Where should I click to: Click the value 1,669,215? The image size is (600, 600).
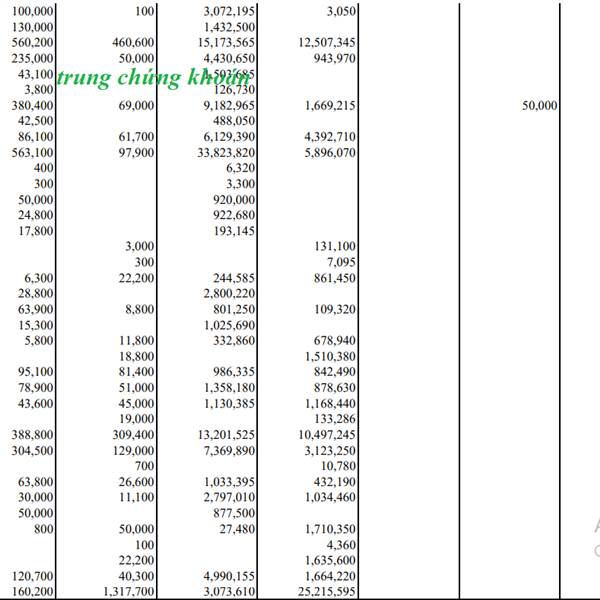[x=330, y=106]
